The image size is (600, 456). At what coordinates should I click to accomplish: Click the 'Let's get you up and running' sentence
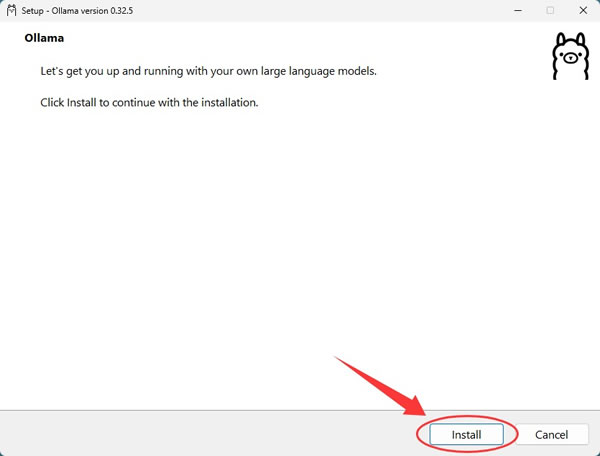pyautogui.click(x=209, y=72)
